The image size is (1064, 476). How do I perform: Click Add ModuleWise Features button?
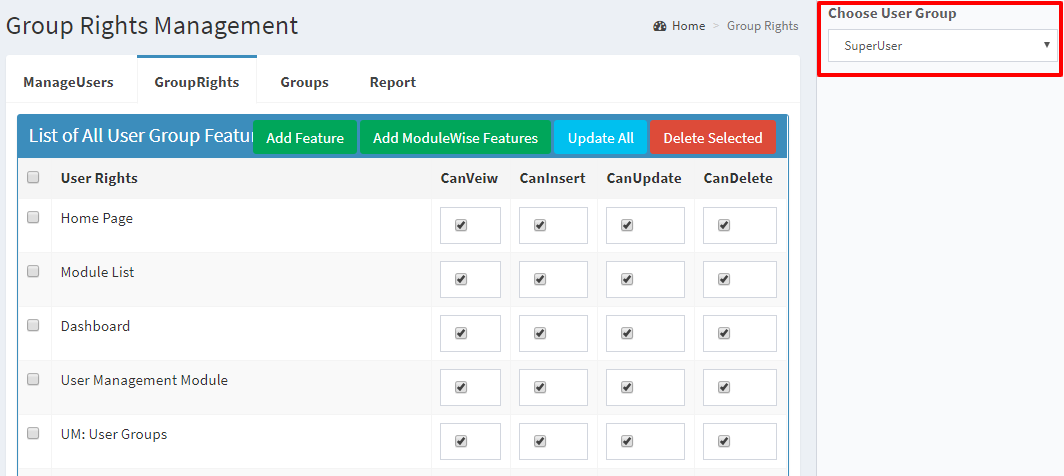click(x=455, y=138)
